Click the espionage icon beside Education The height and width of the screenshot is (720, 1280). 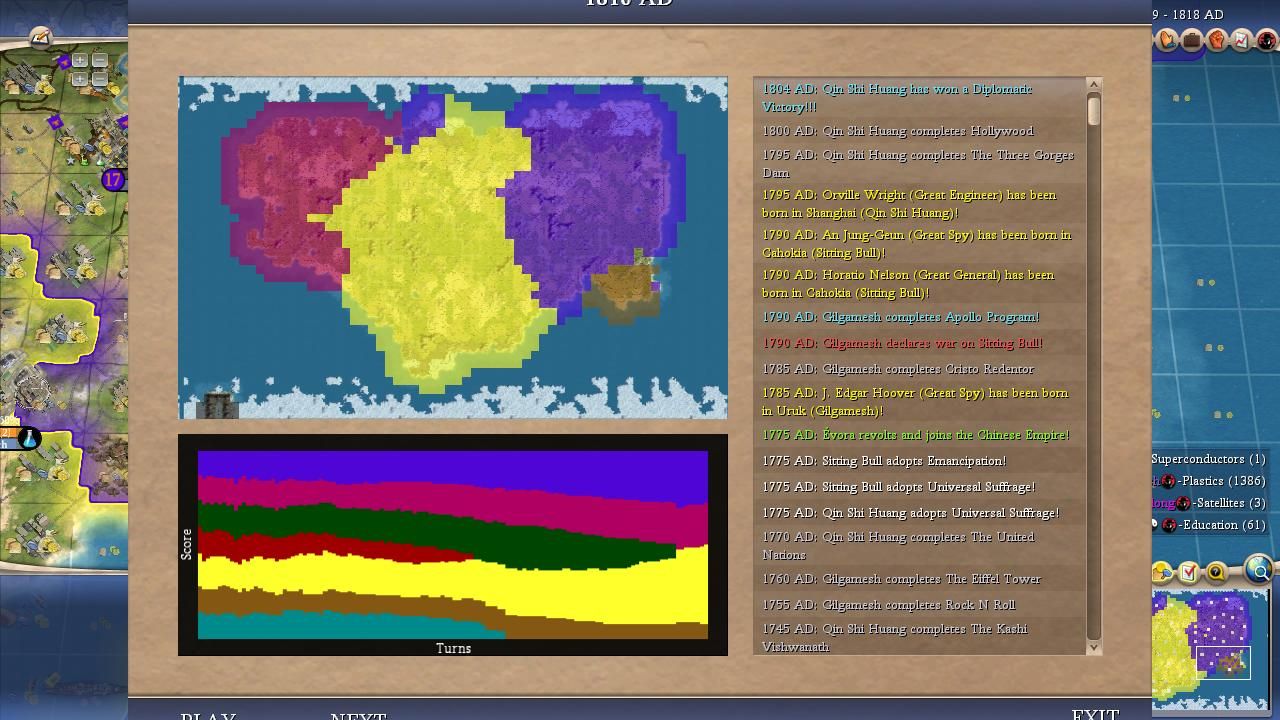point(1169,525)
